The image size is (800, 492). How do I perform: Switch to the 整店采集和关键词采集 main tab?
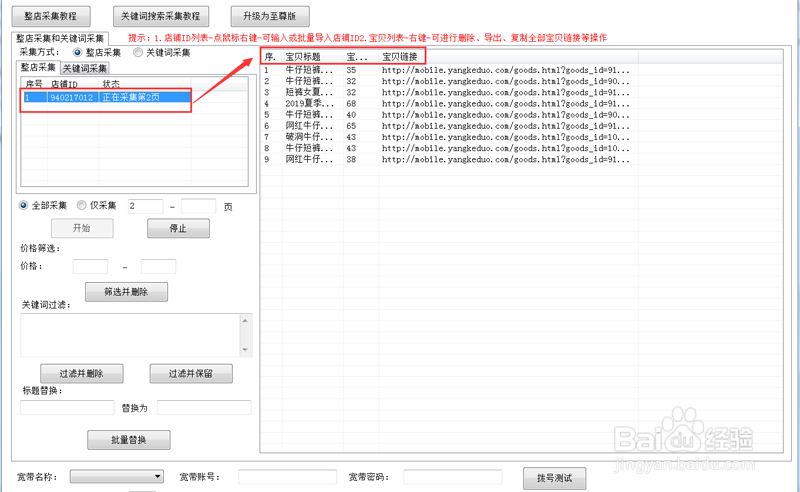click(60, 38)
